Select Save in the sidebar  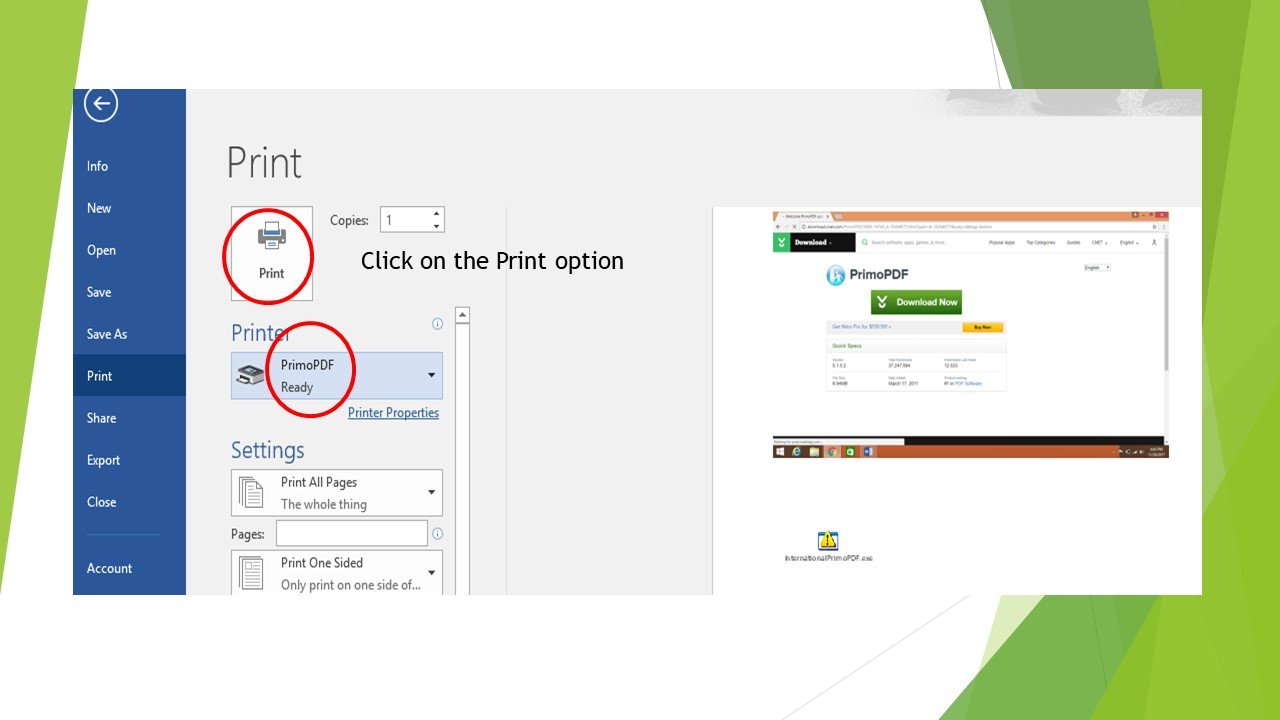click(99, 292)
